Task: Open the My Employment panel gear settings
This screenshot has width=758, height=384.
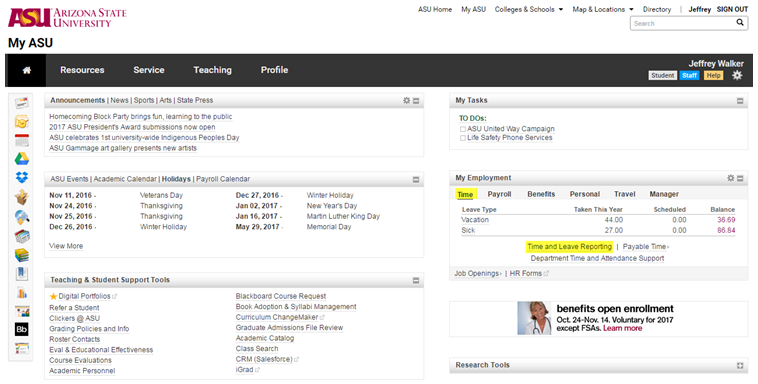Action: (x=730, y=178)
